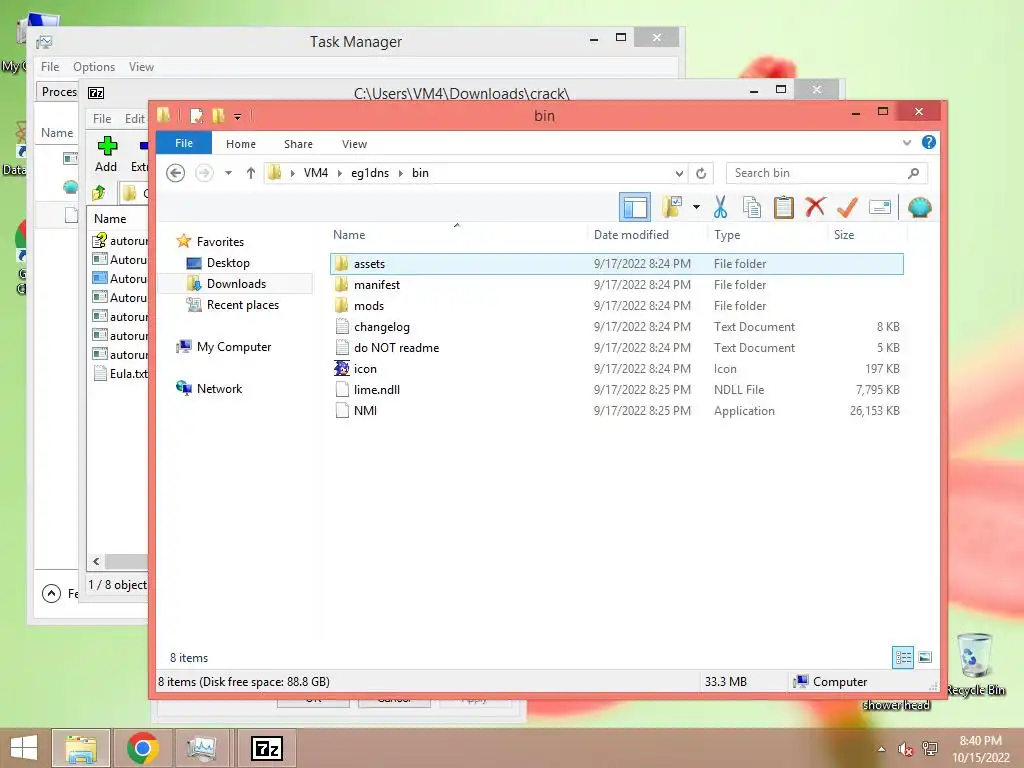Select the lime.ndll file

tap(617, 389)
